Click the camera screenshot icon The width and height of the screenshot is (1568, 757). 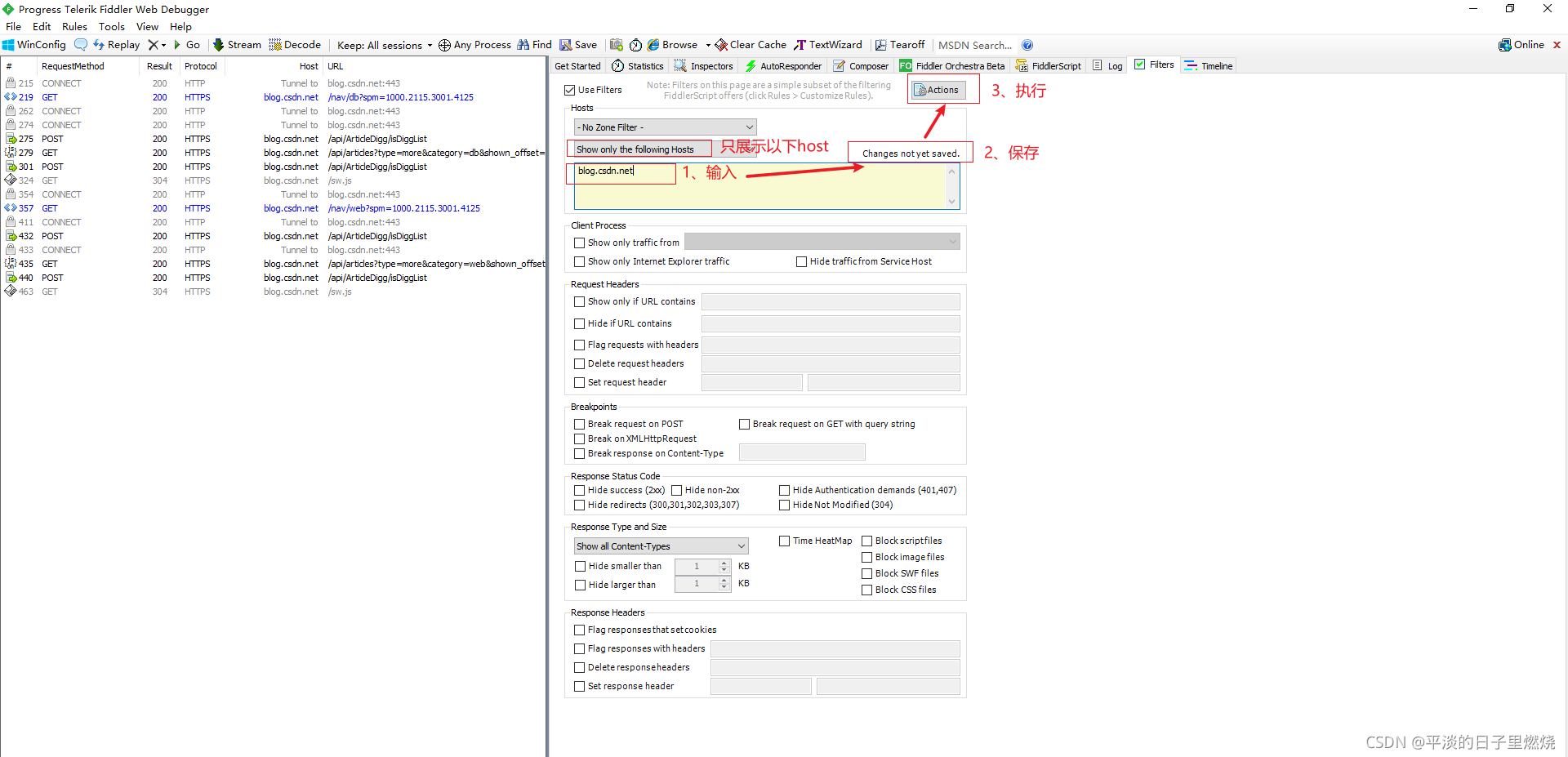617,45
